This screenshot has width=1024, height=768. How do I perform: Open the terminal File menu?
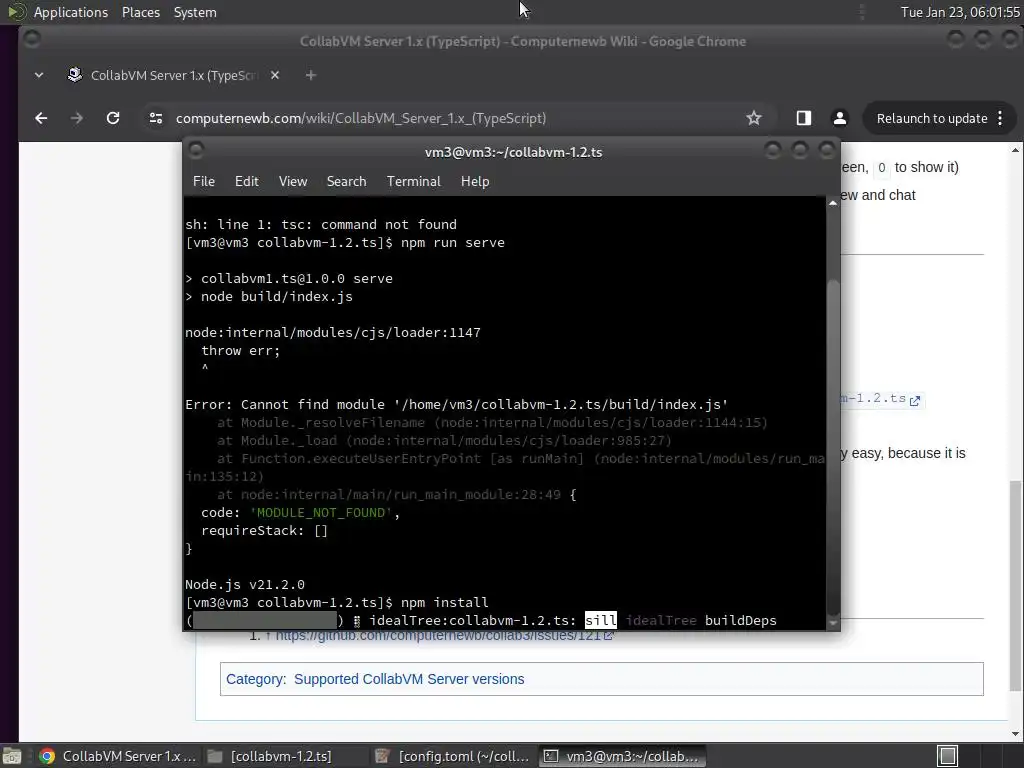point(204,182)
